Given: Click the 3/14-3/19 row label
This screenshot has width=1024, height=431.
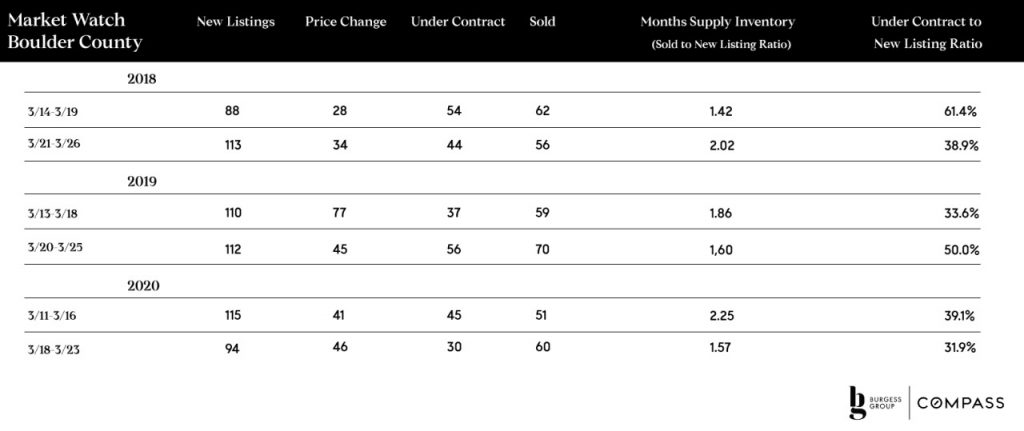Looking at the screenshot, I should click(54, 112).
